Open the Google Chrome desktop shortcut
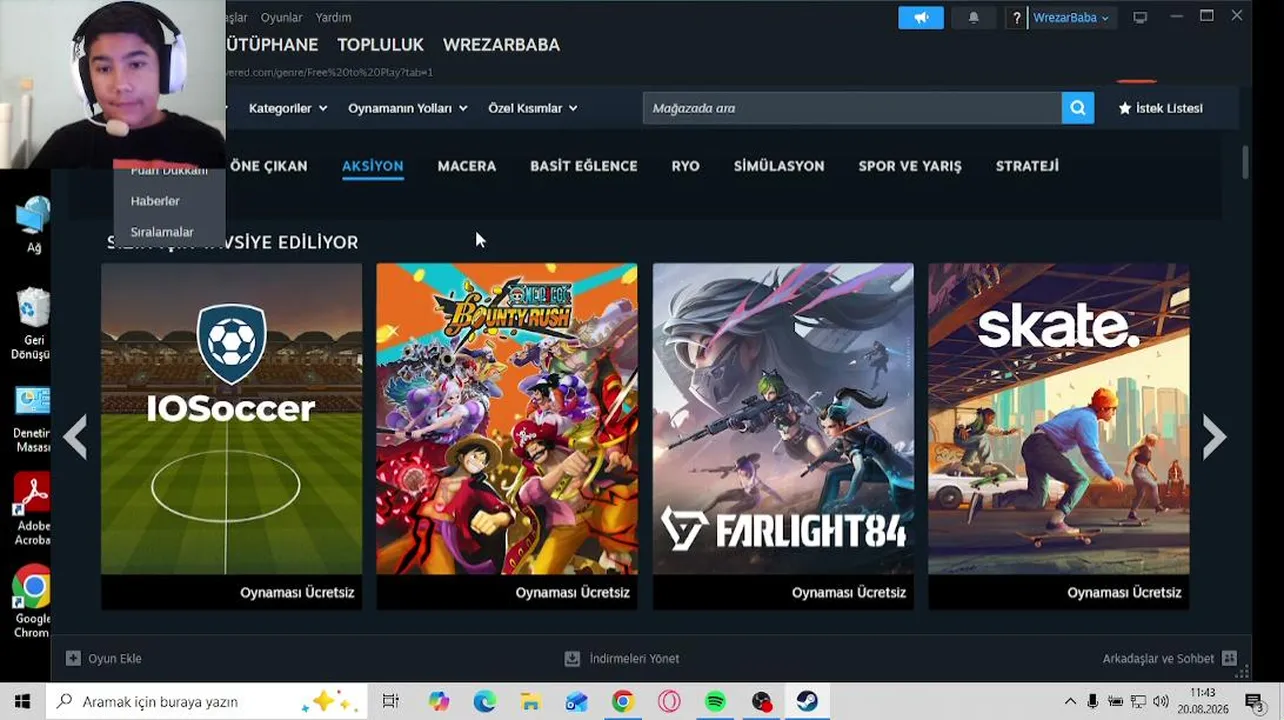The image size is (1284, 720). [x=33, y=602]
